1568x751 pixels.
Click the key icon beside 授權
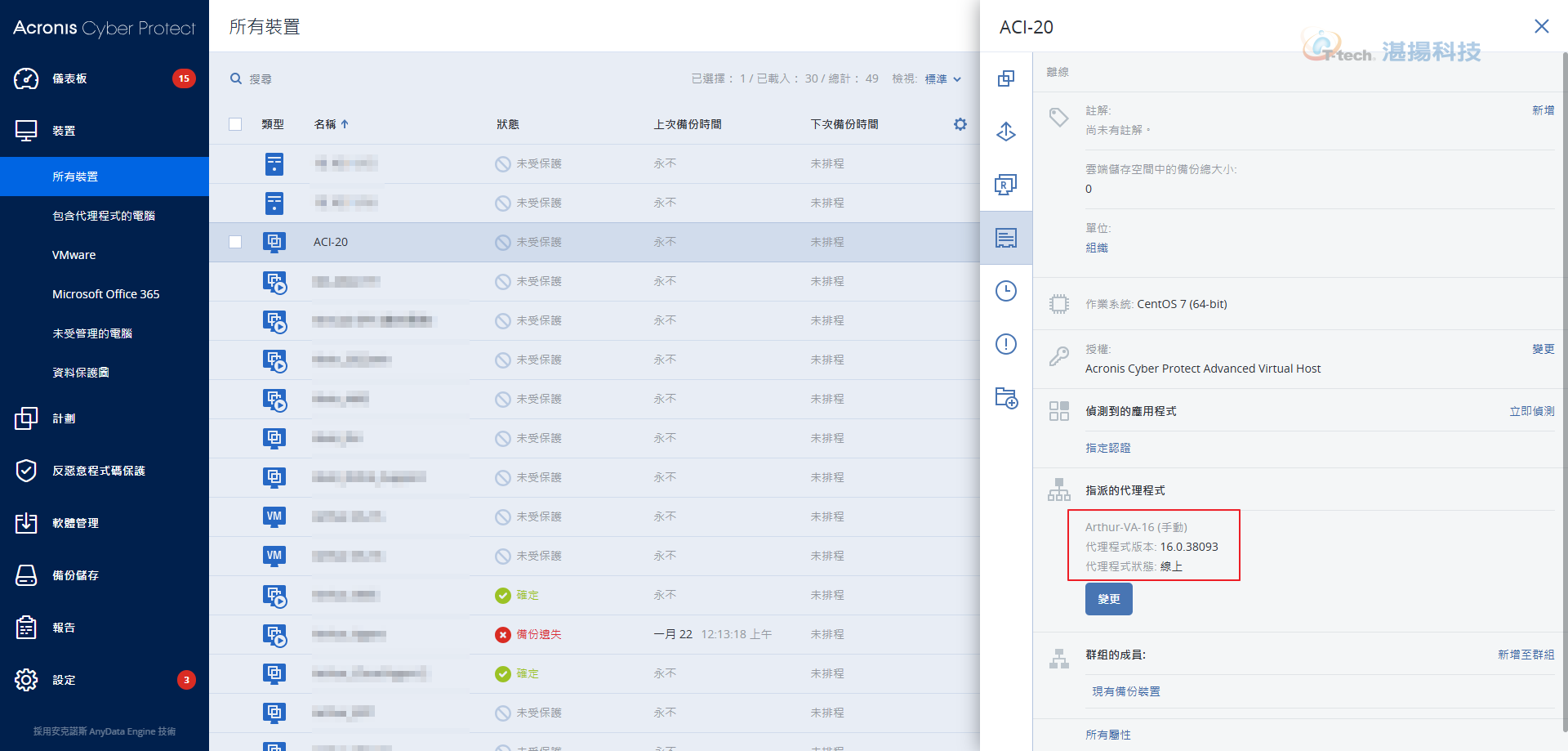tap(1059, 355)
